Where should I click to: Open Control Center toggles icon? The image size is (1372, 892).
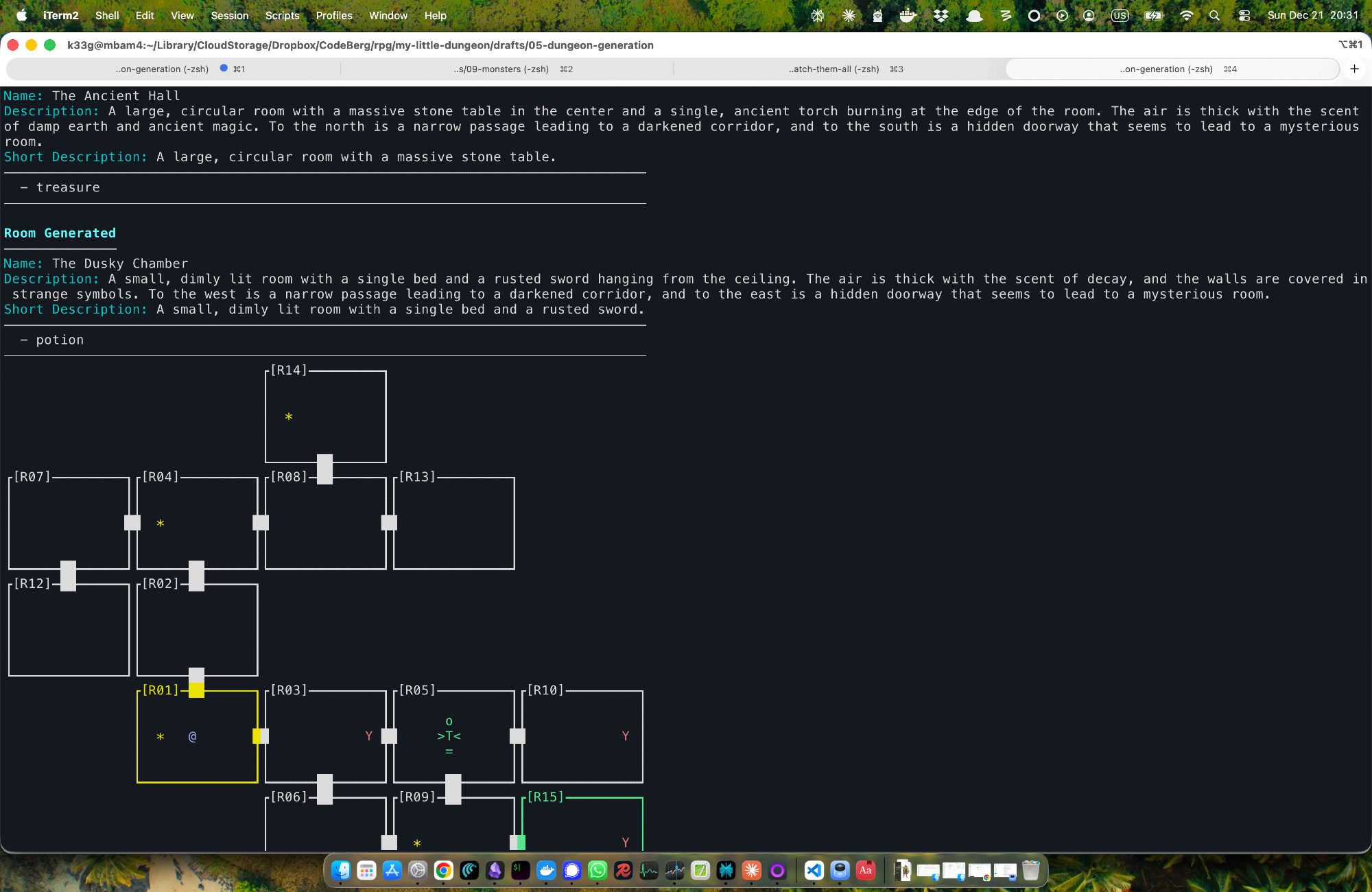(x=1244, y=15)
